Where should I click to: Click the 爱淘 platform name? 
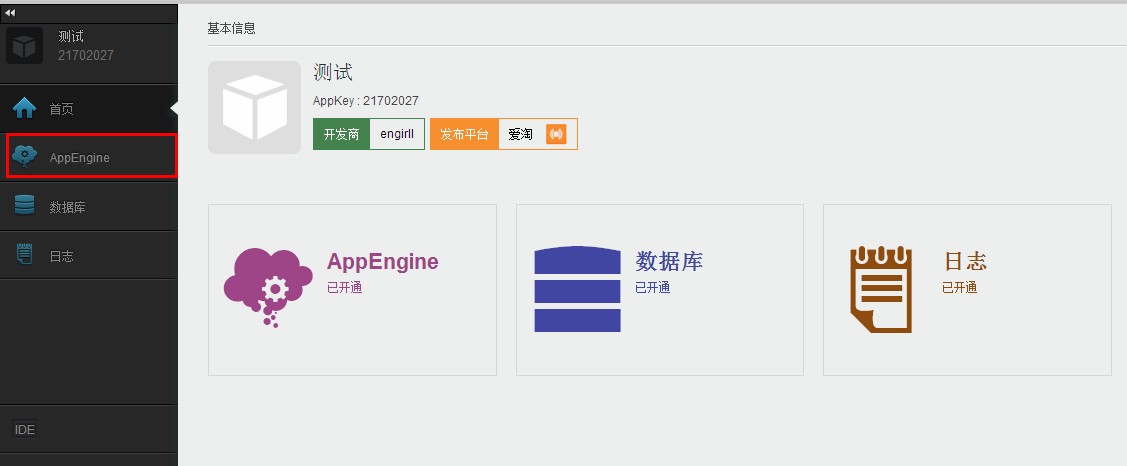pos(520,134)
